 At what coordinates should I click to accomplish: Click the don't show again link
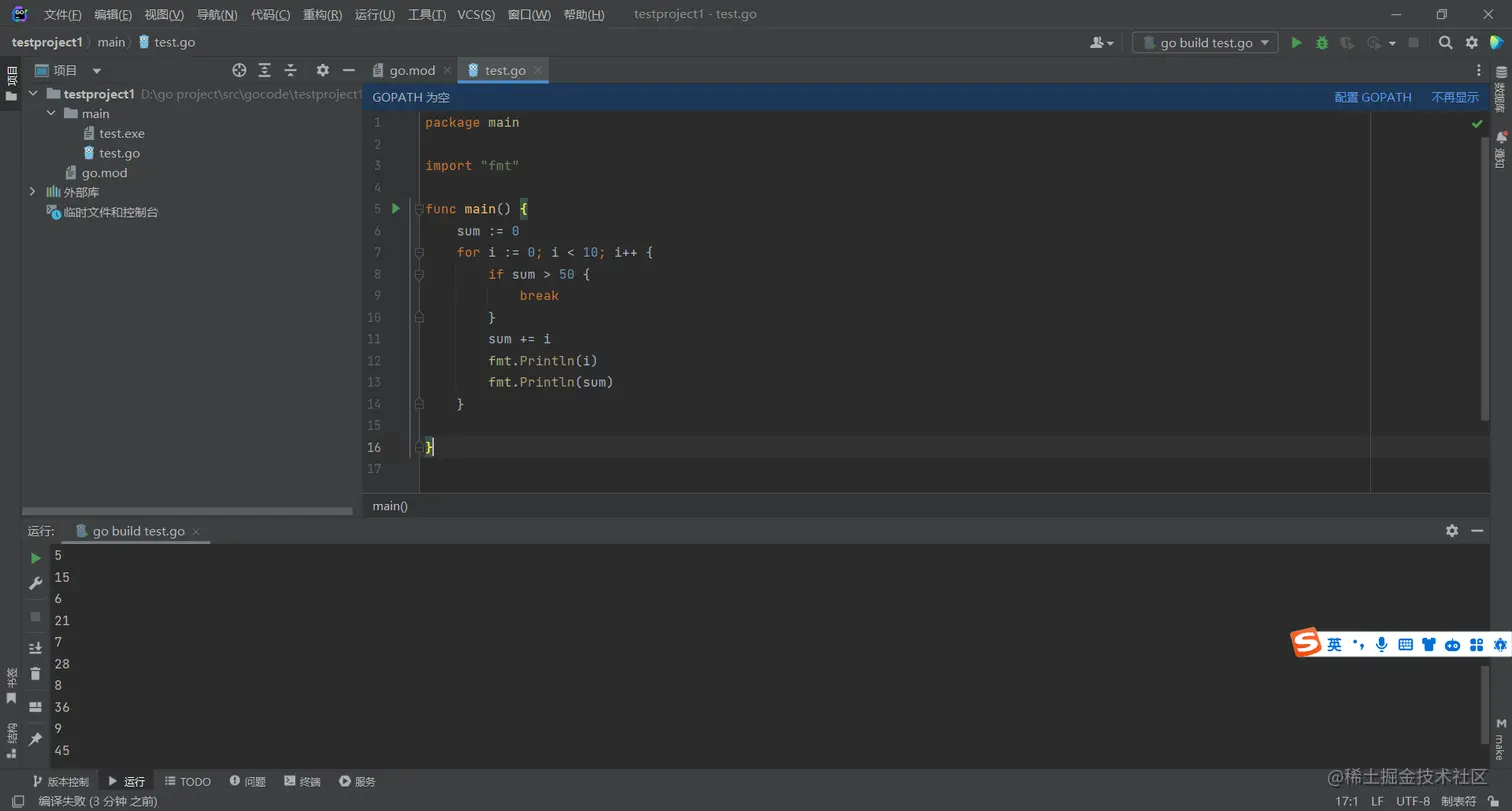tap(1455, 97)
